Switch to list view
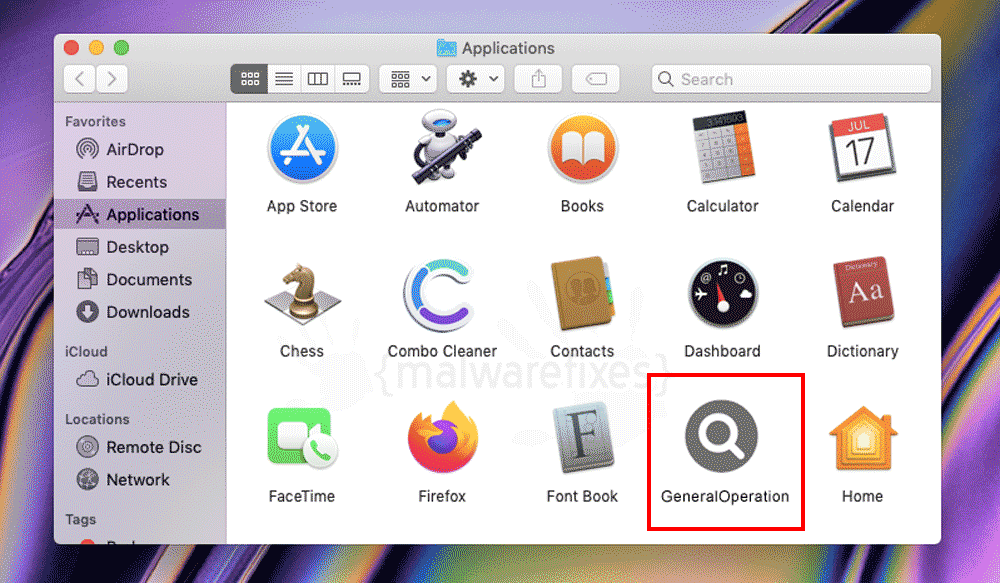Screen dimensions: 1000x583 click(284, 79)
